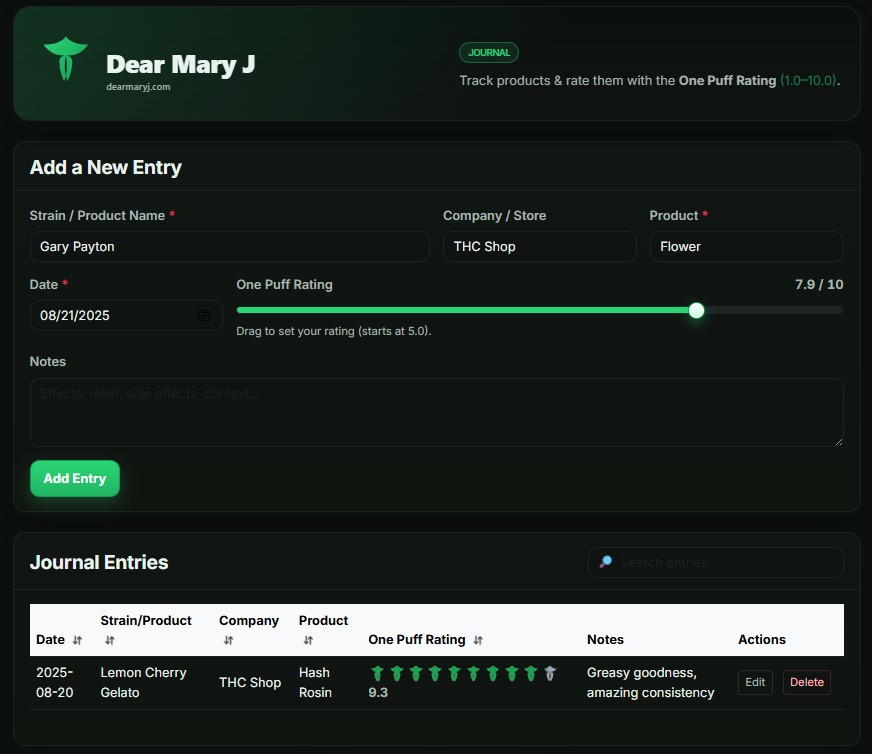Viewport: 872px width, 754px height.
Task: Sort entries by Product arrows
Action: [x=308, y=640]
